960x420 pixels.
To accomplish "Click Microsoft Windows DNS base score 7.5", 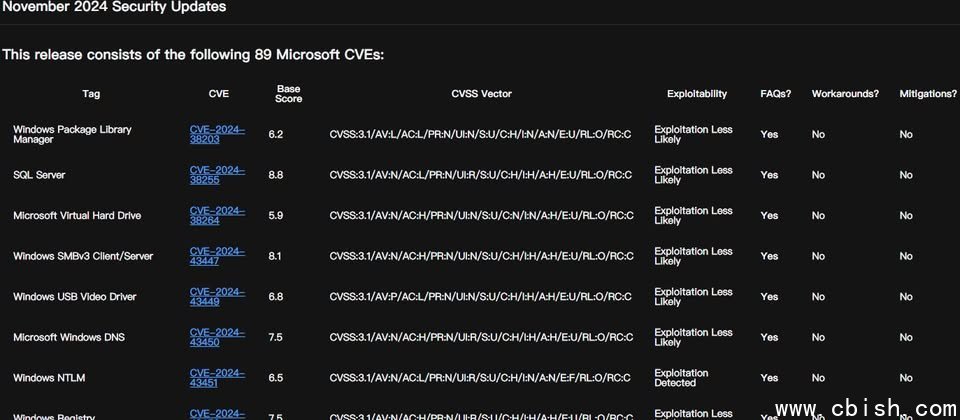I will pyautogui.click(x=275, y=337).
